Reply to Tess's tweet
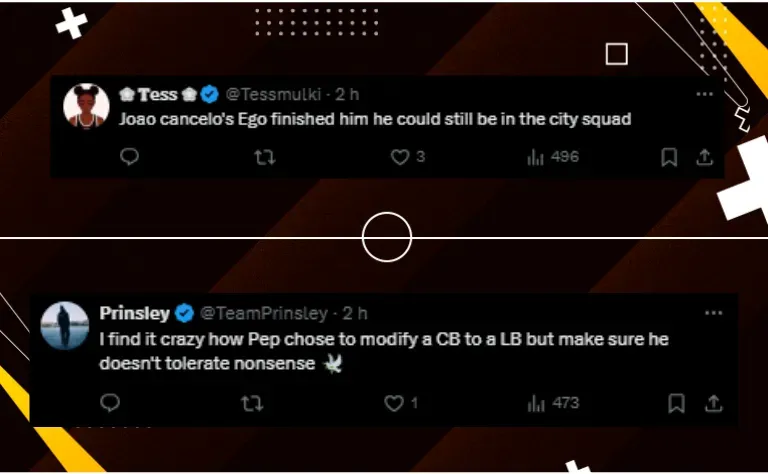Image resolution: width=768 pixels, height=474 pixels. click(x=129, y=157)
